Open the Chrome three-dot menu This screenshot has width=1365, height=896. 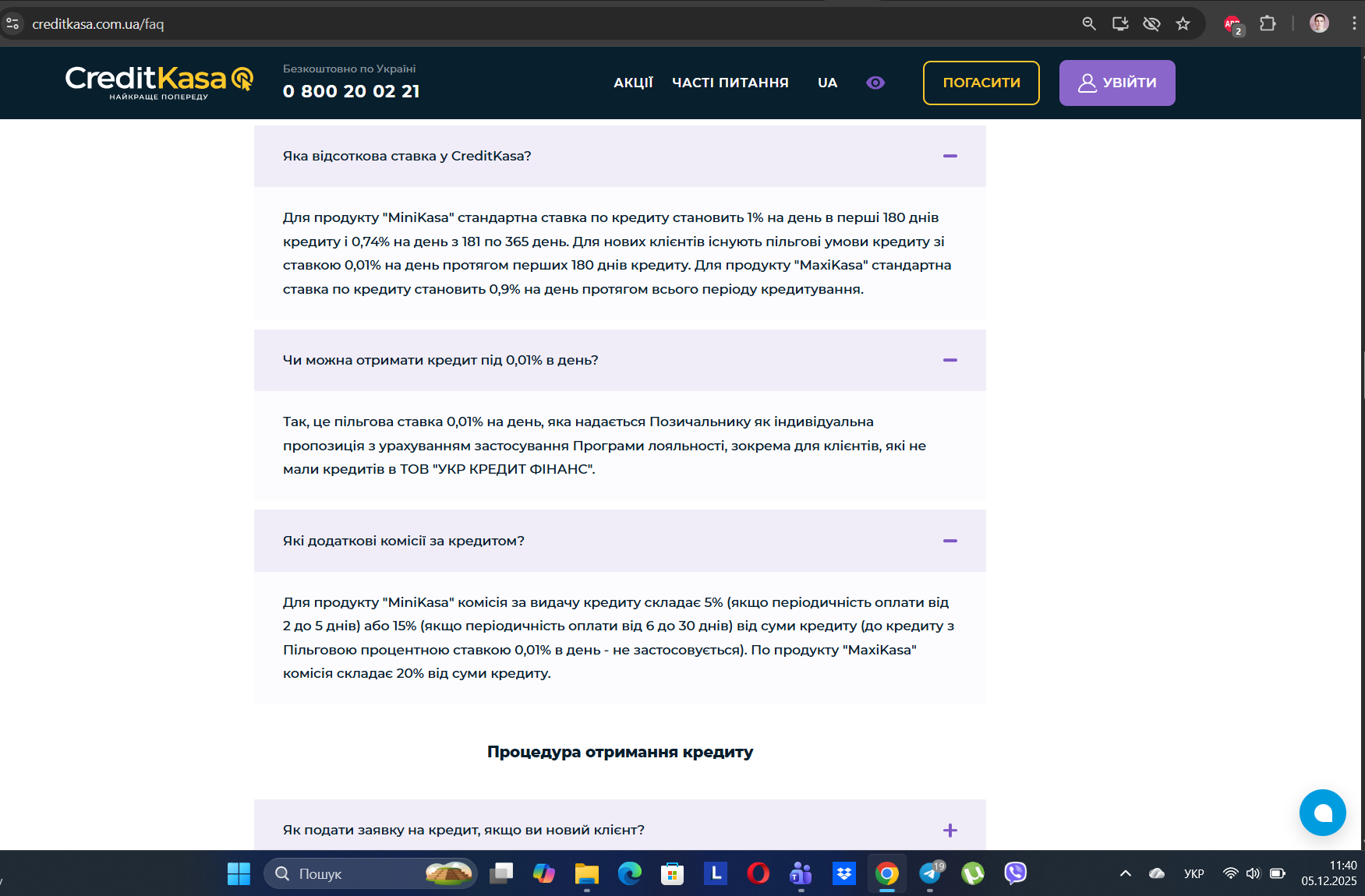[1354, 24]
